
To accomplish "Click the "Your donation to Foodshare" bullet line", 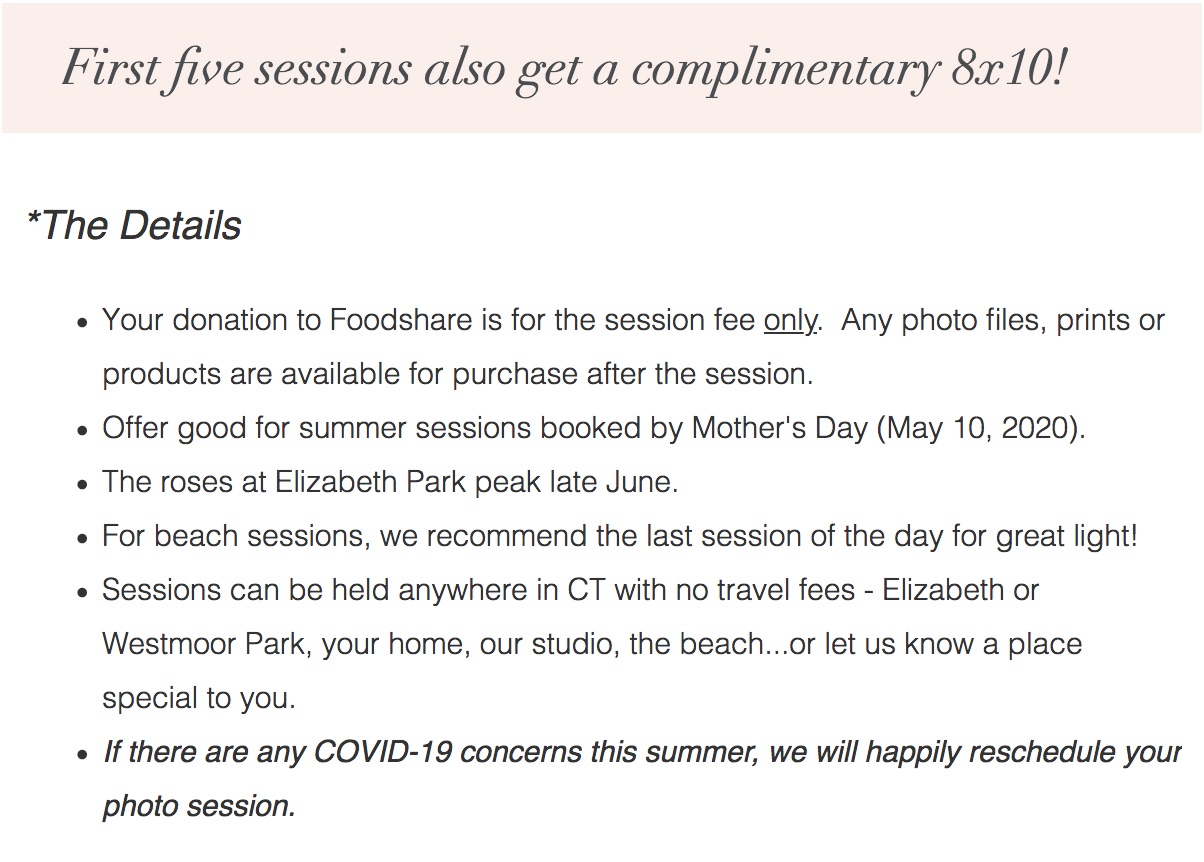I will coord(634,322).
